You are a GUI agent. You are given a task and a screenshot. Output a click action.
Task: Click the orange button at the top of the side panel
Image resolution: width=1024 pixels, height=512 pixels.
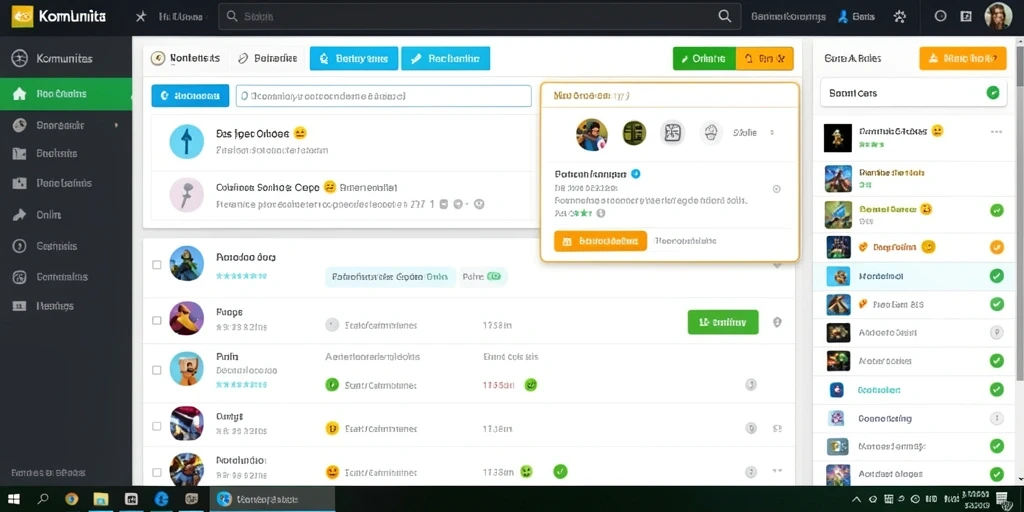click(963, 58)
